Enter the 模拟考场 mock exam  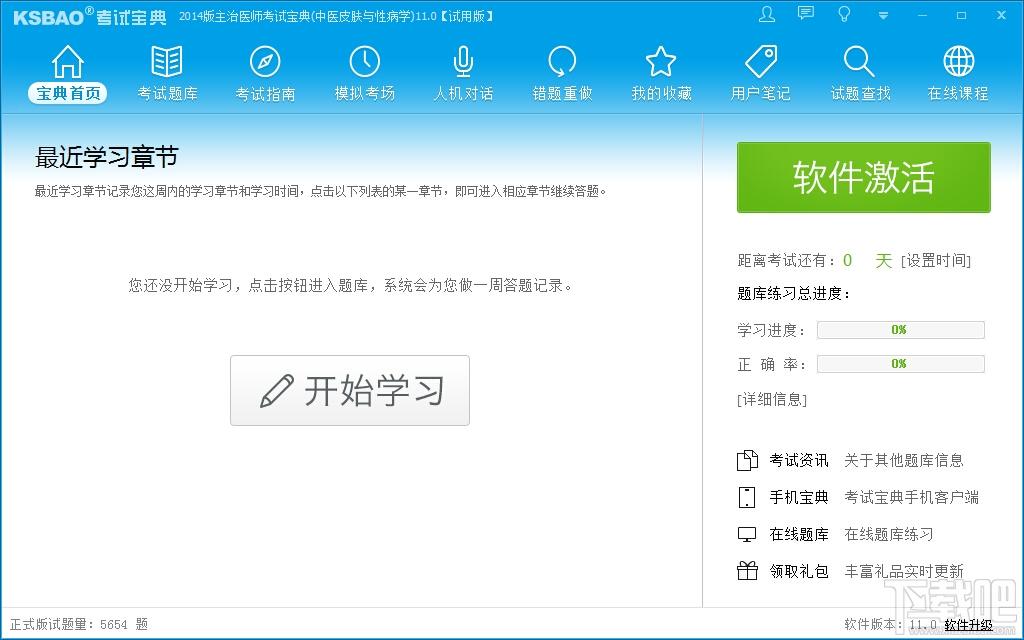coord(364,74)
